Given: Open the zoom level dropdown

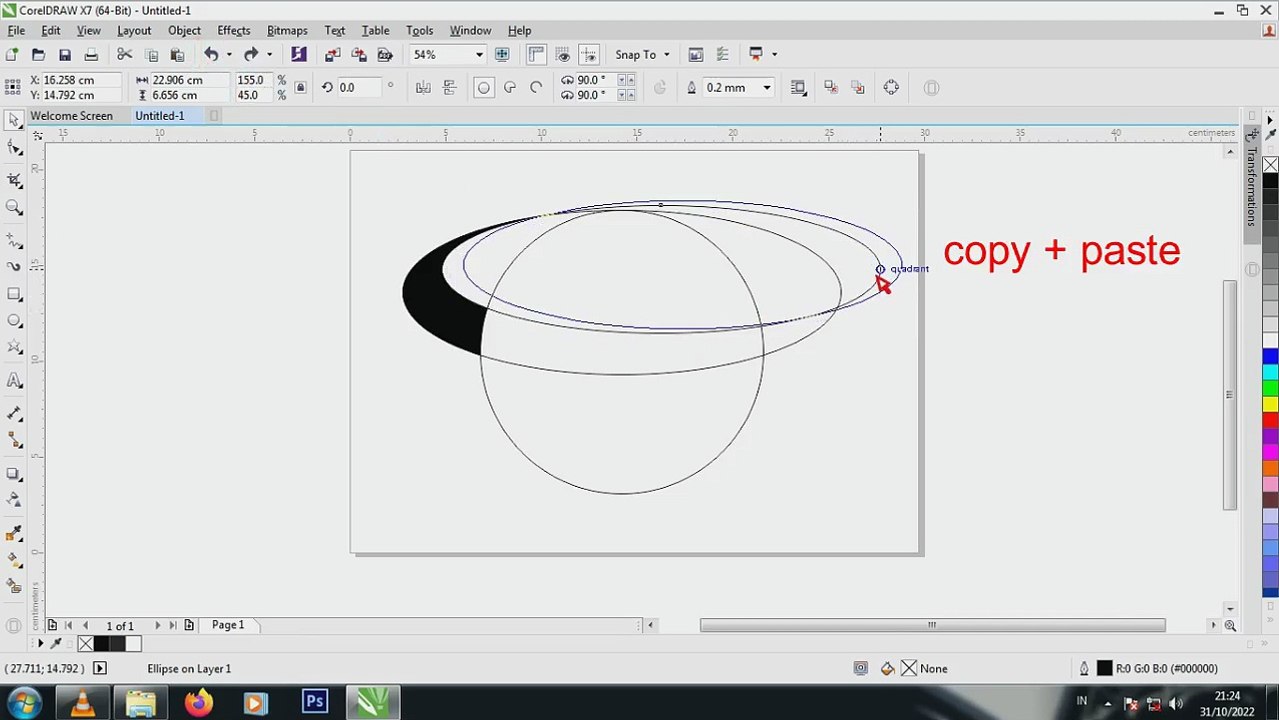Looking at the screenshot, I should pyautogui.click(x=479, y=55).
